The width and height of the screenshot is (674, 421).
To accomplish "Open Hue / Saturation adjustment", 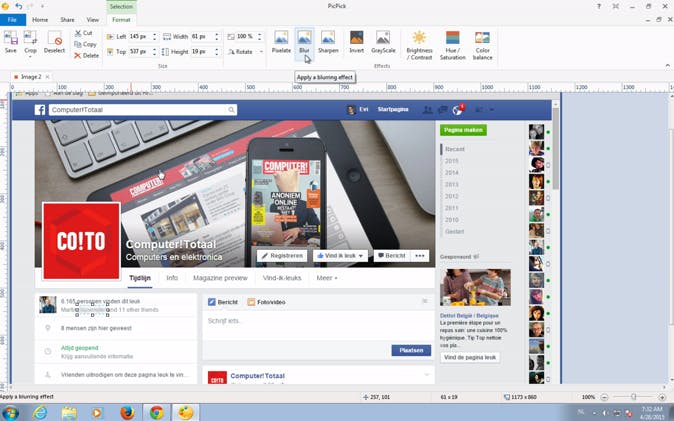I will tap(453, 45).
